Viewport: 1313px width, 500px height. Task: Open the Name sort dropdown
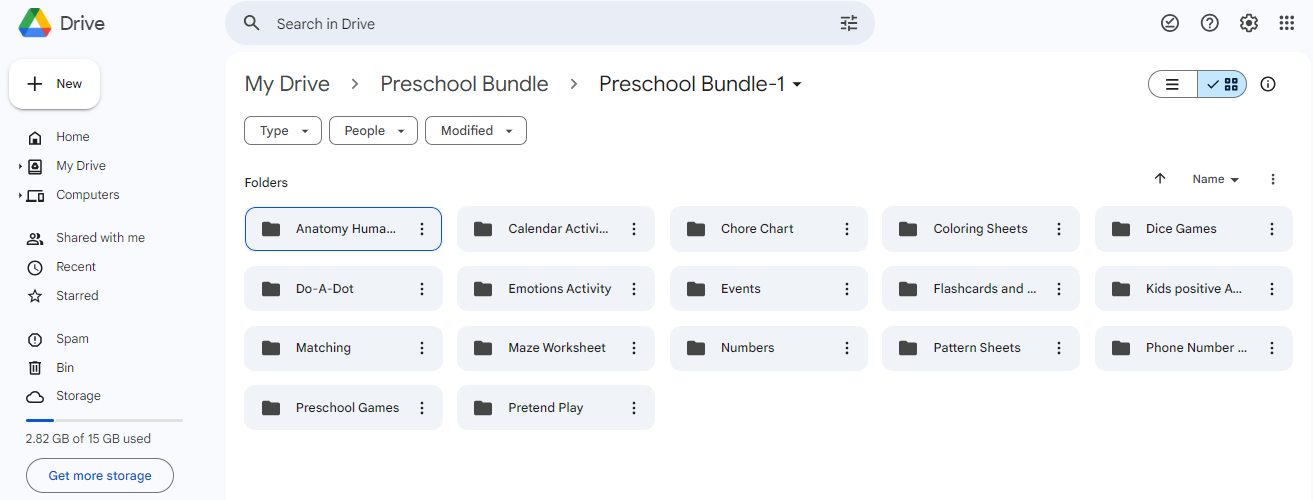click(1215, 179)
